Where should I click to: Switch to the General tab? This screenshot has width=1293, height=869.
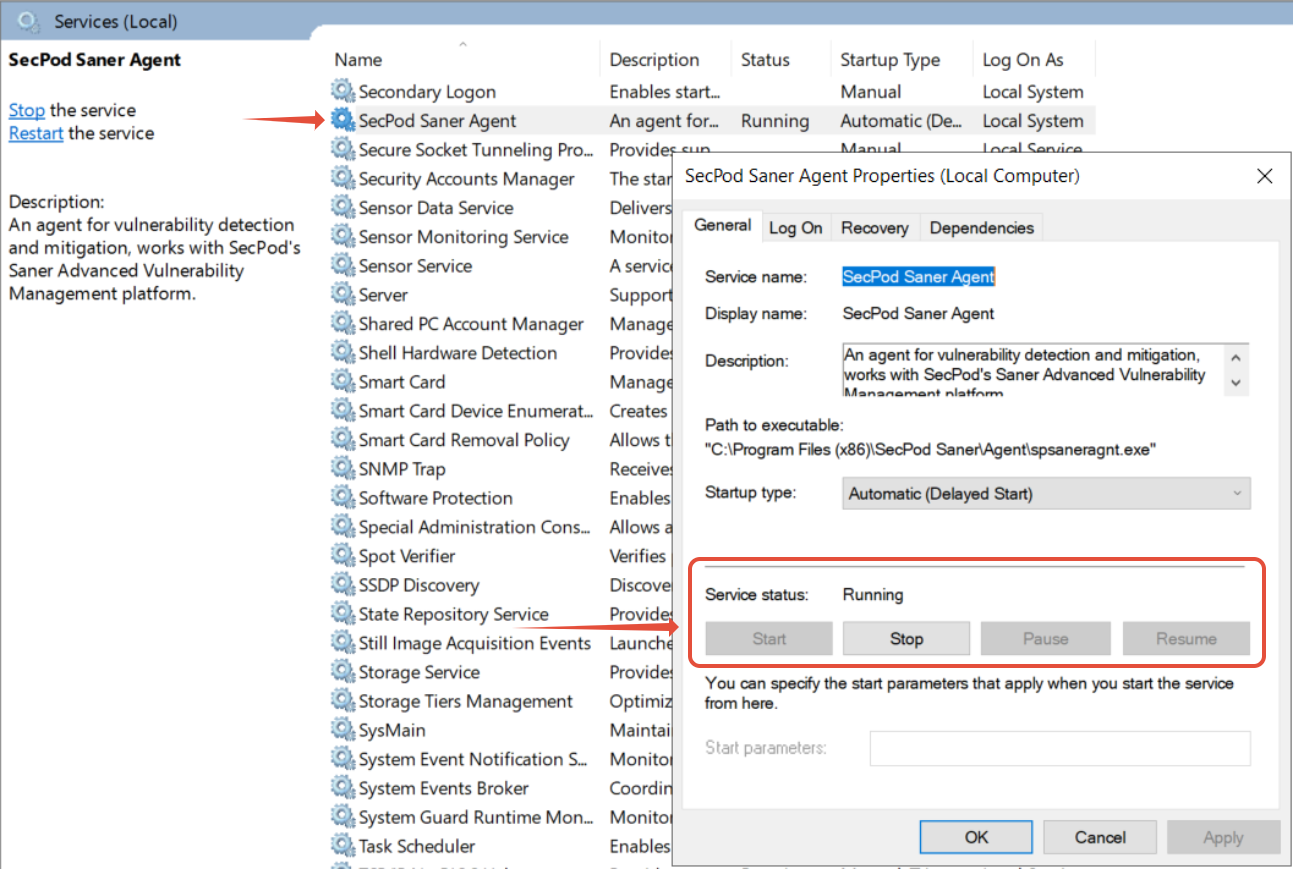pyautogui.click(x=723, y=226)
